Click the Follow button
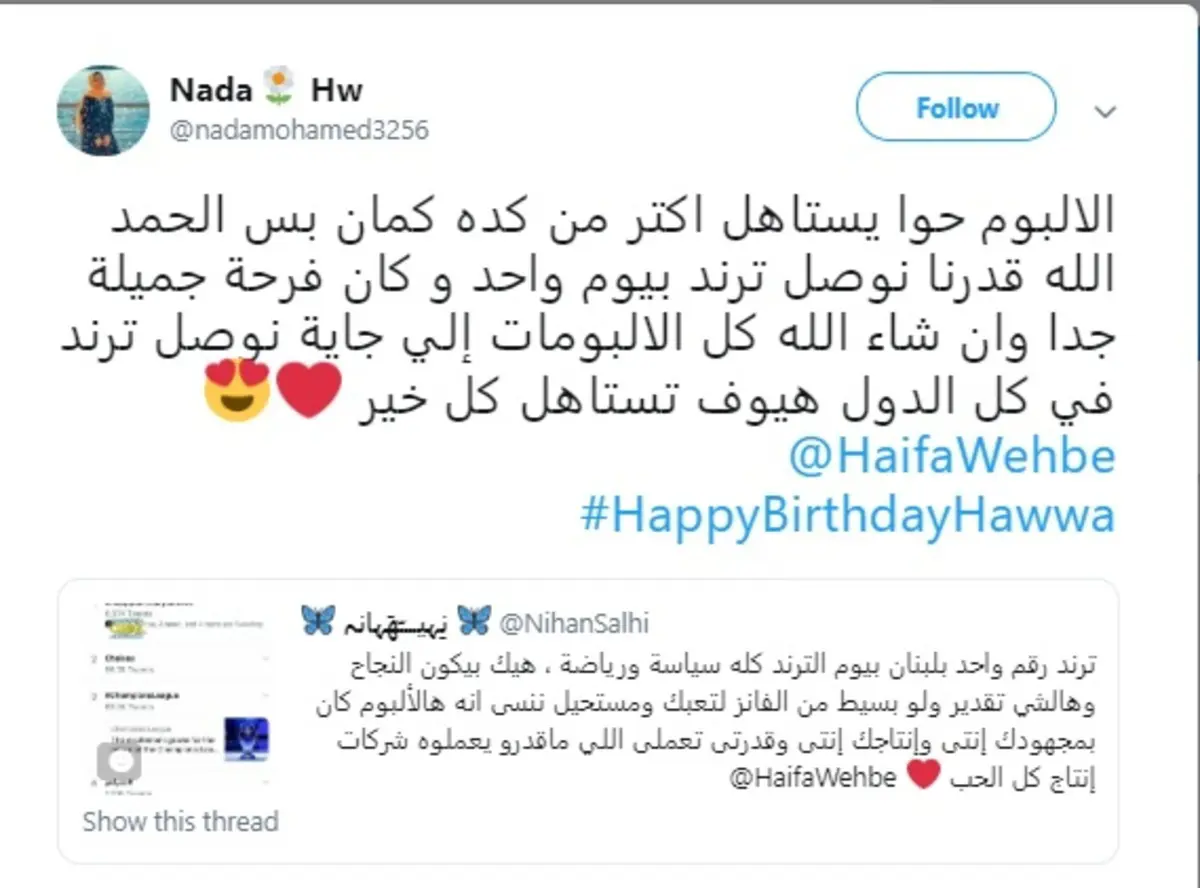The width and height of the screenshot is (1200, 888). click(x=956, y=108)
